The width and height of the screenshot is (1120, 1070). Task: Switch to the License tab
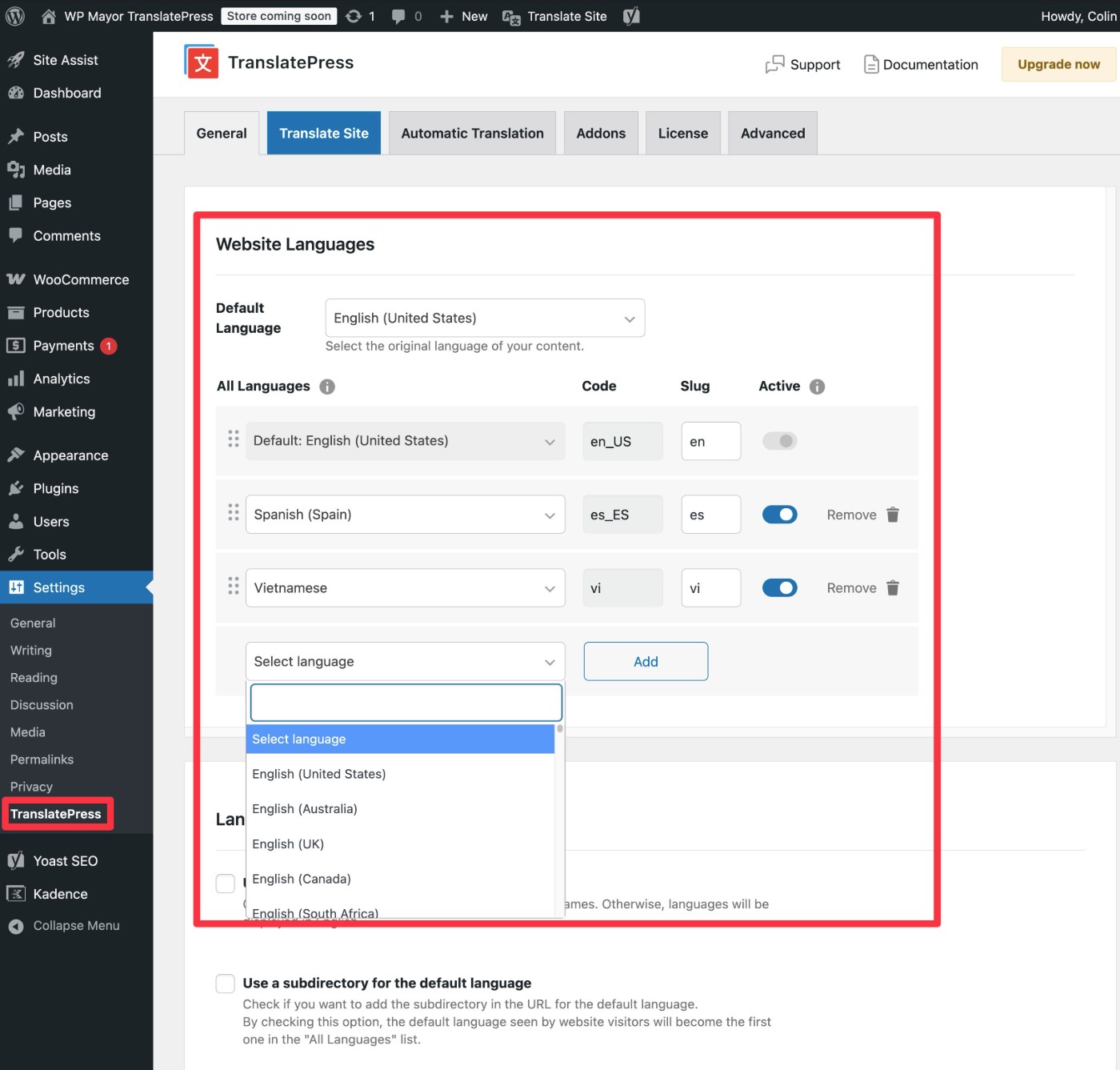(x=683, y=133)
